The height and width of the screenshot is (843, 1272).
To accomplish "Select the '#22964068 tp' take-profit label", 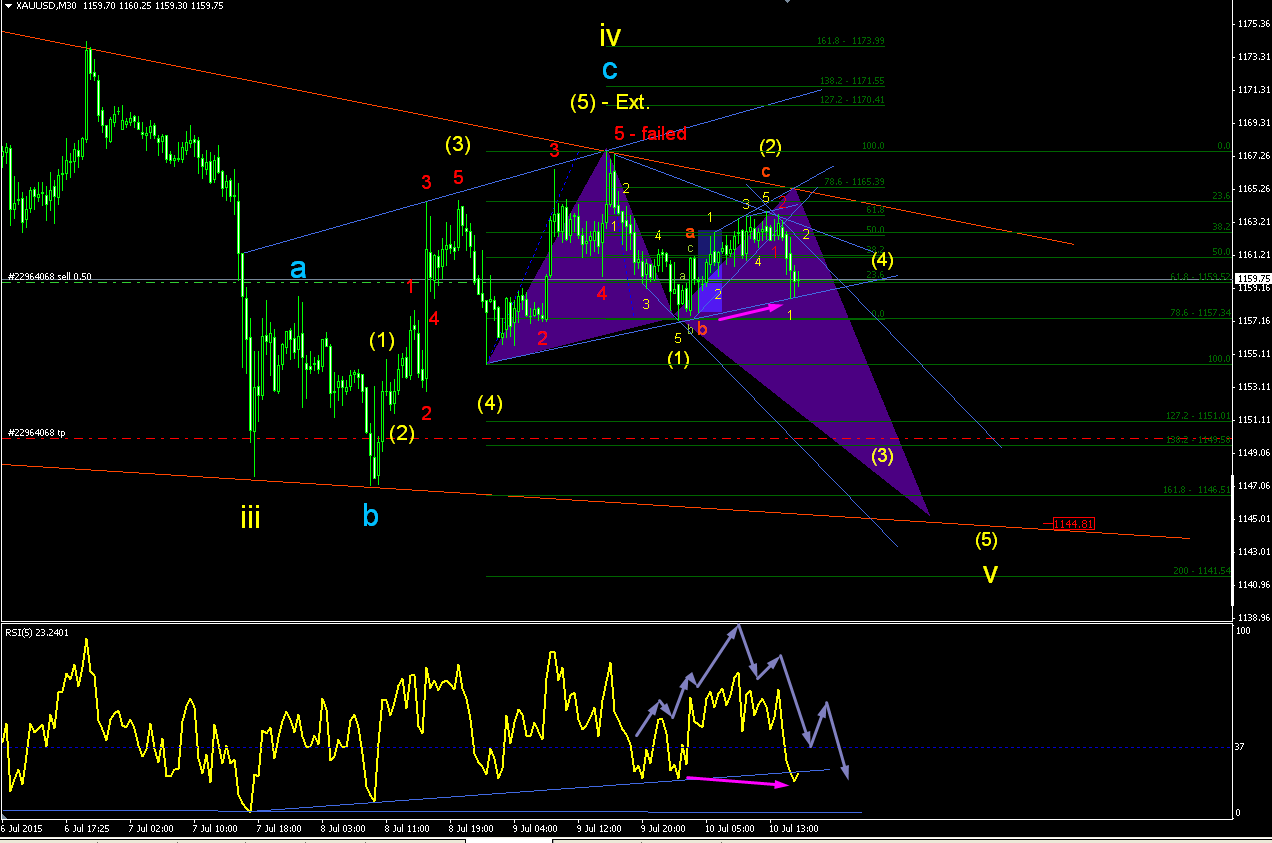I will click(x=37, y=433).
